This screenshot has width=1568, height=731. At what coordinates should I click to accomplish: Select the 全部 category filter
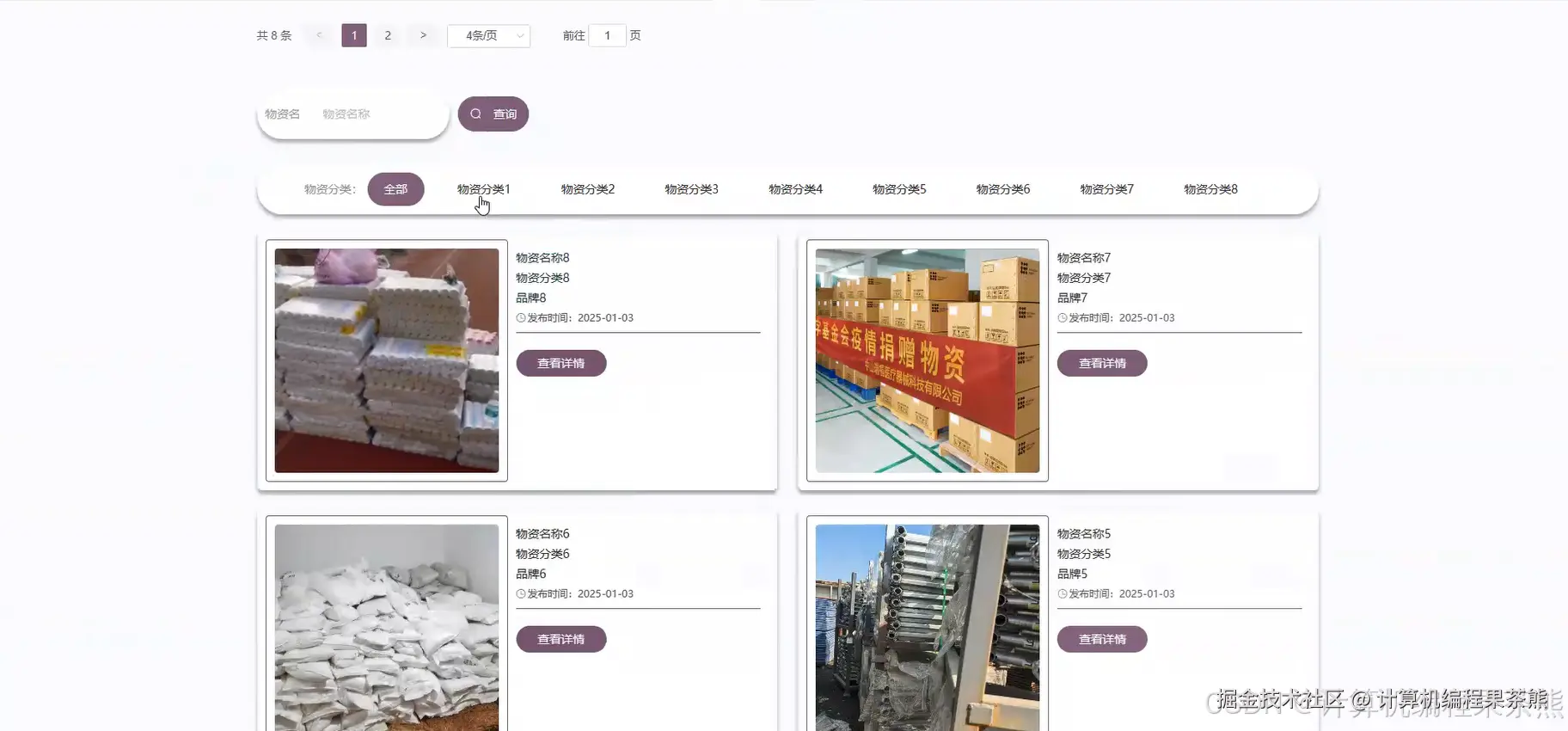pyautogui.click(x=395, y=189)
